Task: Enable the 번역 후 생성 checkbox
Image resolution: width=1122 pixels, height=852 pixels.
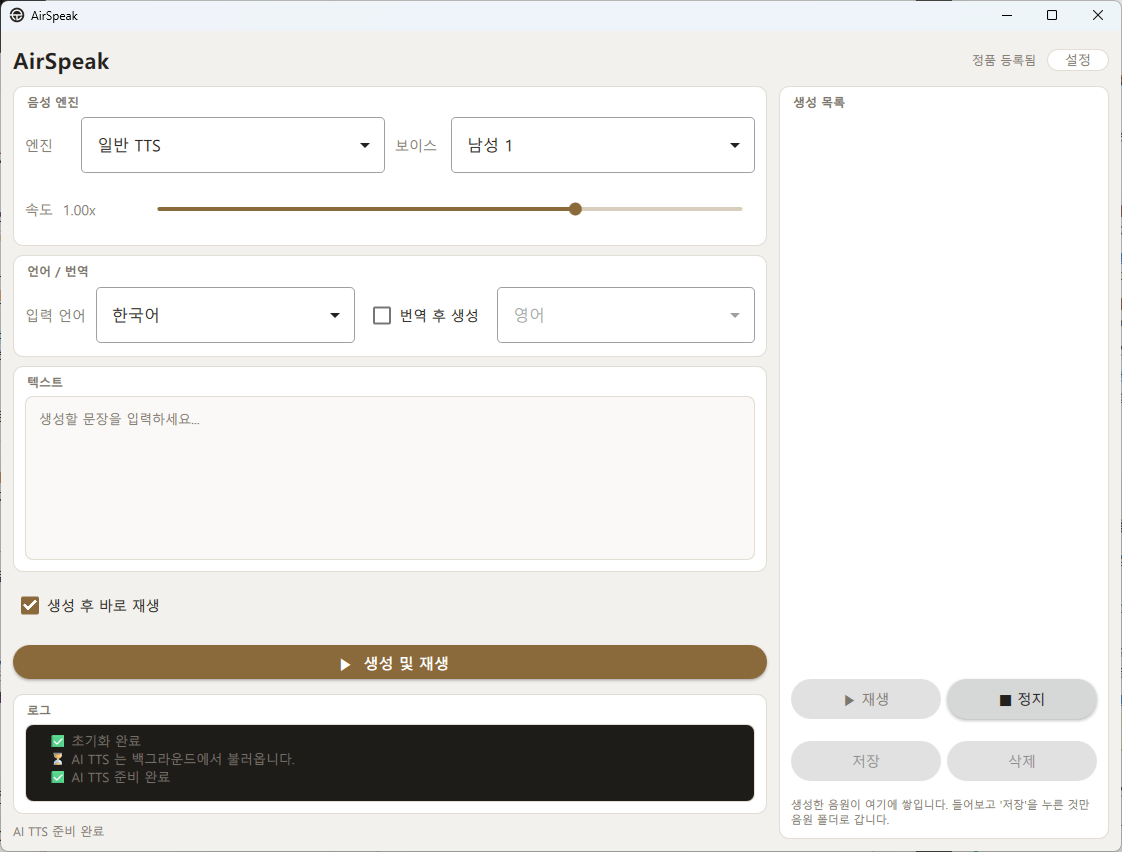Action: (x=382, y=315)
